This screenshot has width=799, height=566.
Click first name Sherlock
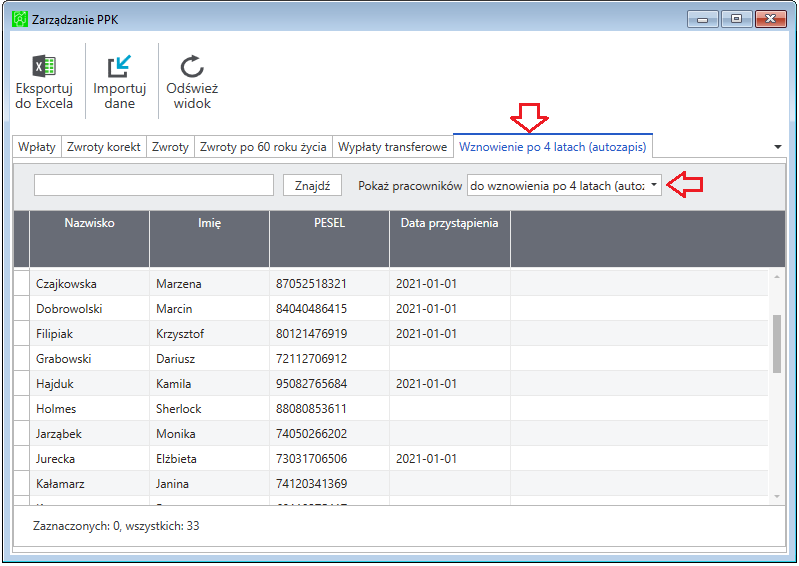[179, 409]
